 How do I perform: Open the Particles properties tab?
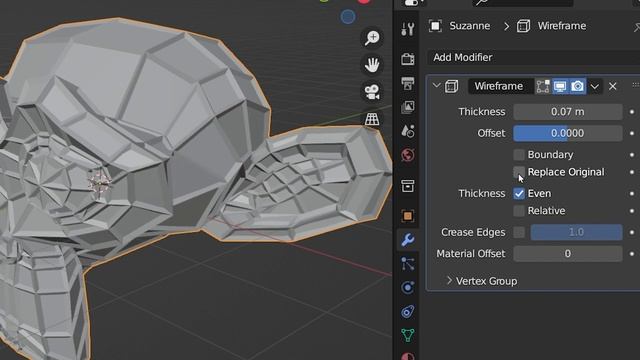tap(407, 264)
